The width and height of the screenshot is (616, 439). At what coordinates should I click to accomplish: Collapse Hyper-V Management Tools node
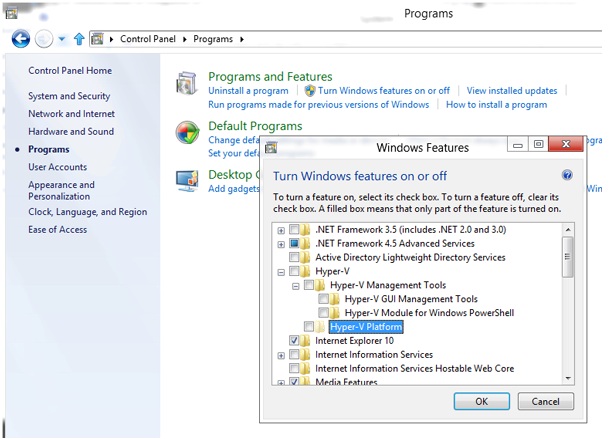(x=296, y=286)
